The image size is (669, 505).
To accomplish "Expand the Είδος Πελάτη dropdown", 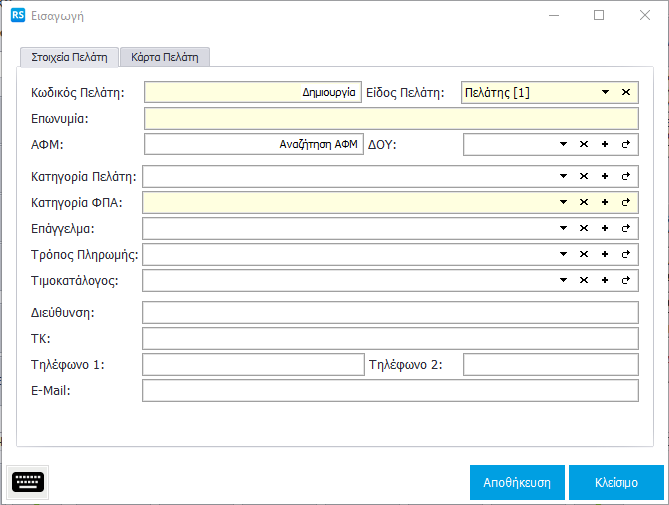I will [x=605, y=93].
